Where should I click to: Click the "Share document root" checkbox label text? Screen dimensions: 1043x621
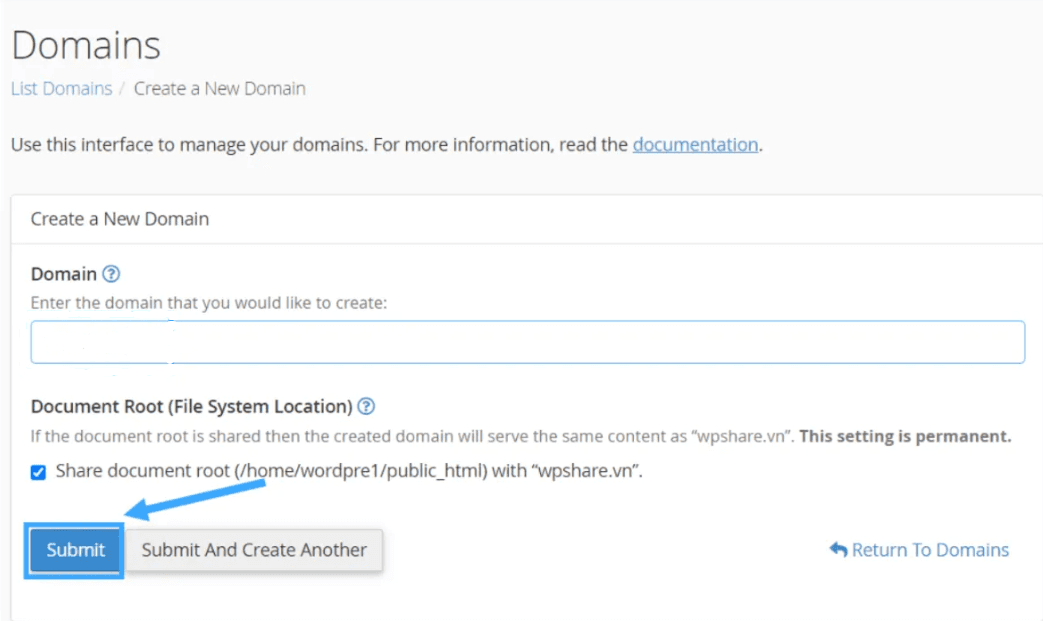coord(348,471)
